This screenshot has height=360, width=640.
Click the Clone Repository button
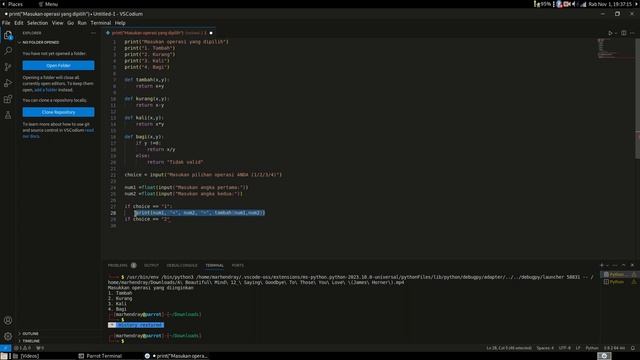58,112
